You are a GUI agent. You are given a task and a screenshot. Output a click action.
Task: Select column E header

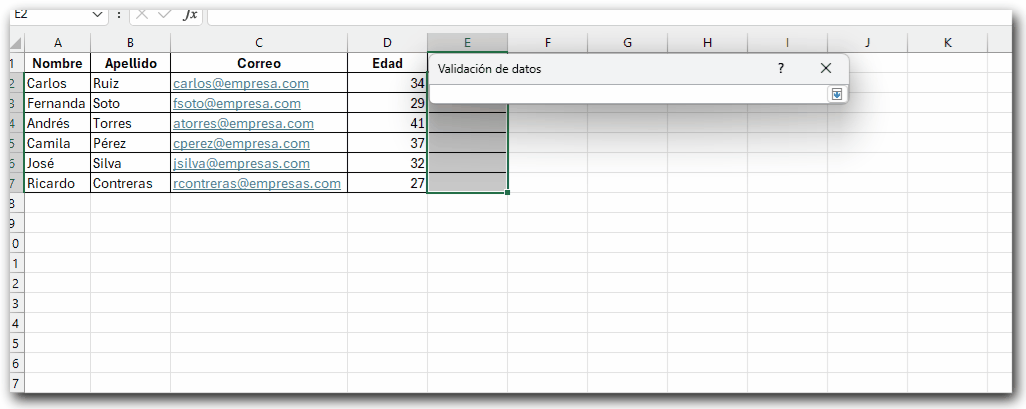(467, 43)
